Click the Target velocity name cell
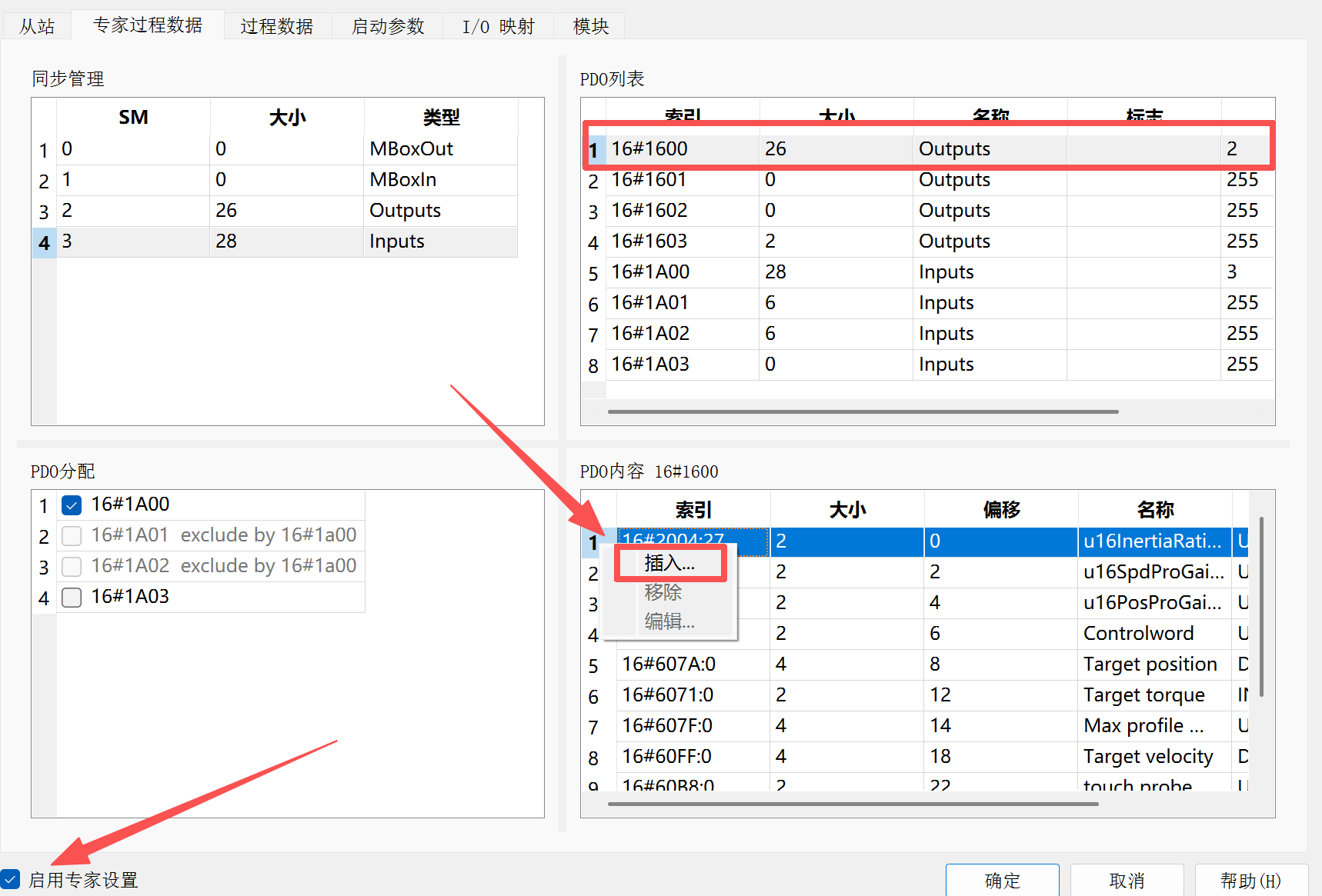 [x=1155, y=757]
